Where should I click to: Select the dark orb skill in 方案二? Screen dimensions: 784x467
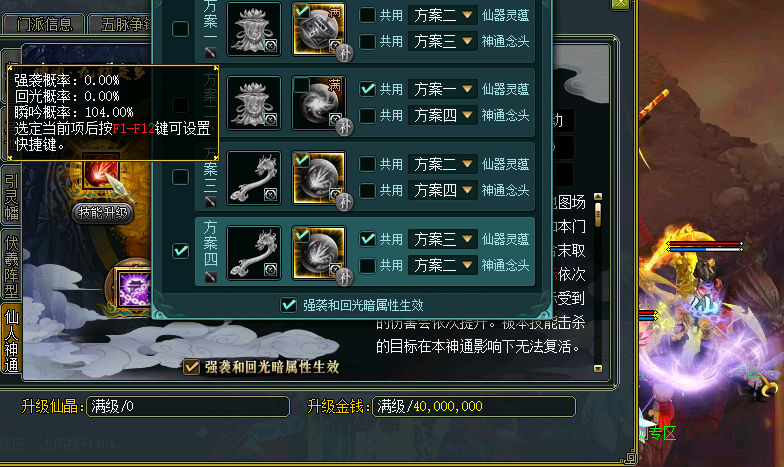click(319, 104)
